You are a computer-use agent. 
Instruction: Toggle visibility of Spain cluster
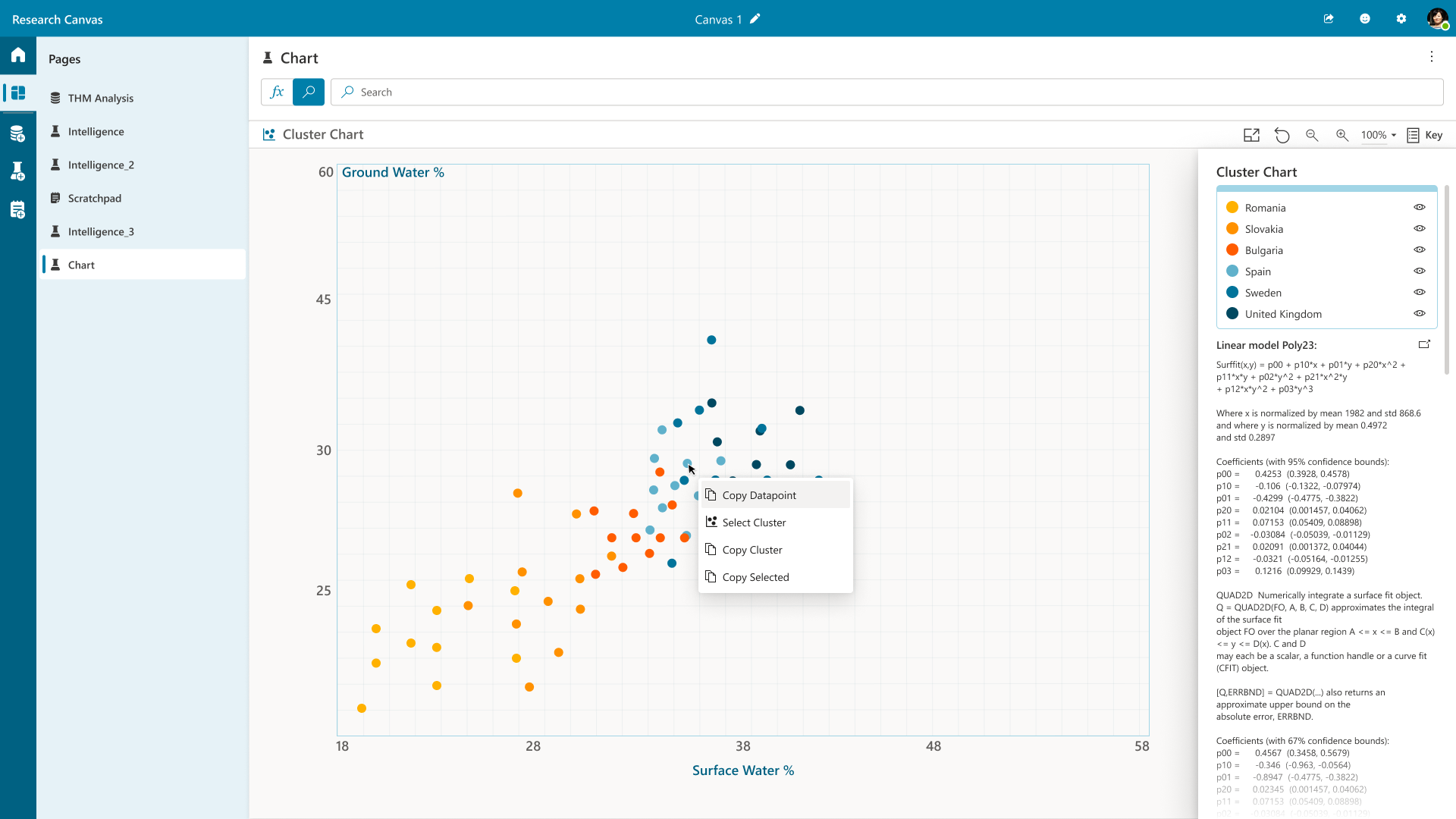(x=1420, y=271)
